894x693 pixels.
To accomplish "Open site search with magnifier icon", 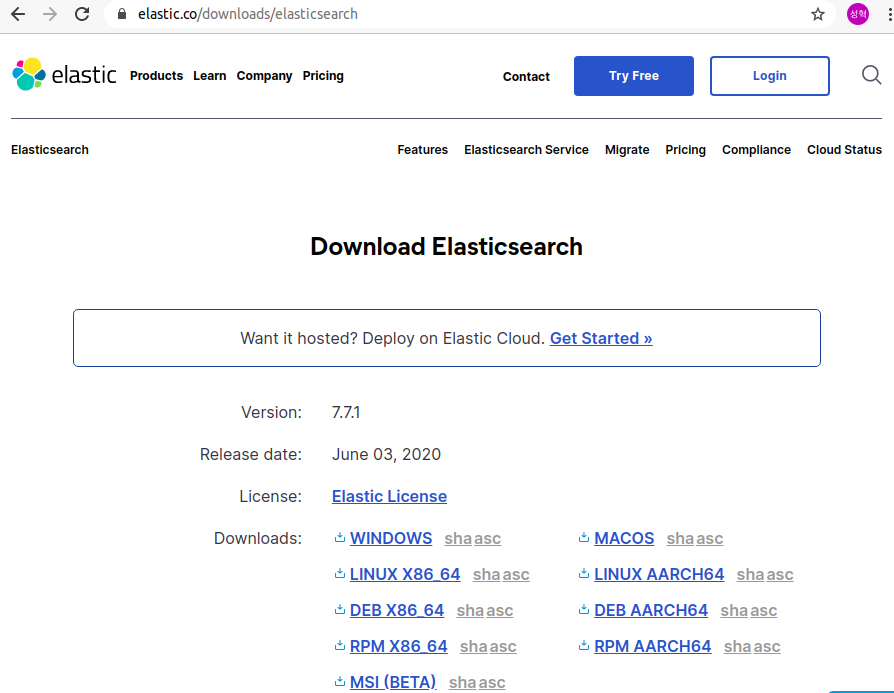I will coord(871,75).
